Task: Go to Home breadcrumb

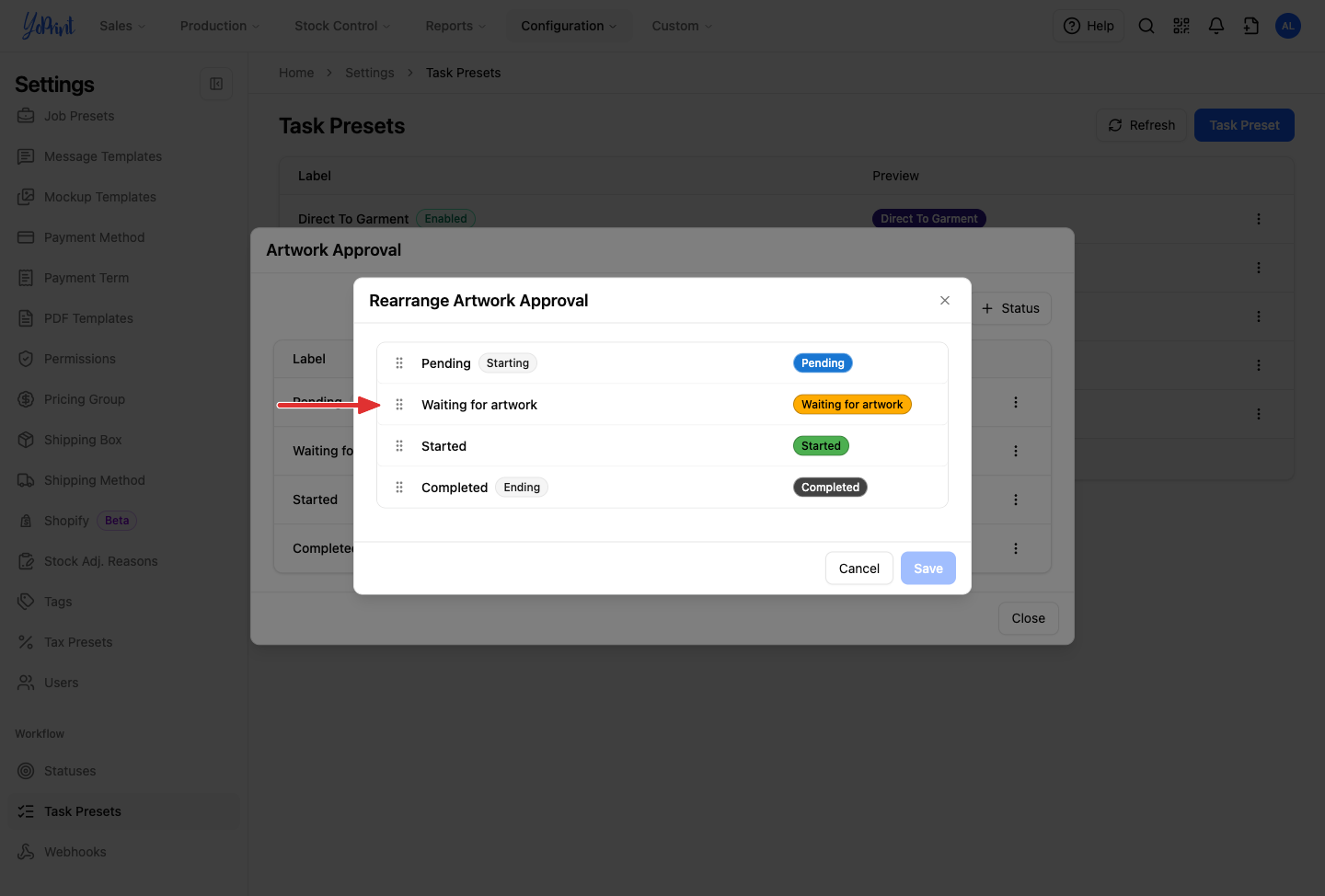Action: (296, 73)
